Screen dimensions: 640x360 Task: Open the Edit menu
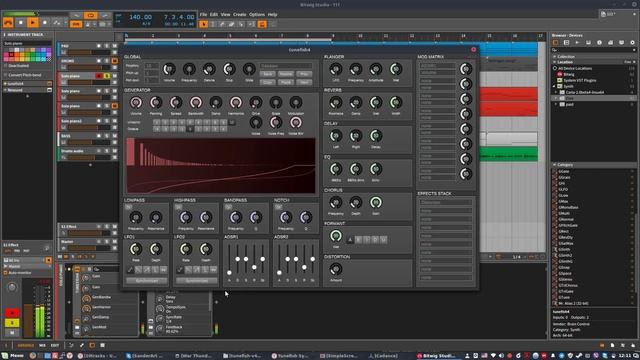(x=214, y=14)
